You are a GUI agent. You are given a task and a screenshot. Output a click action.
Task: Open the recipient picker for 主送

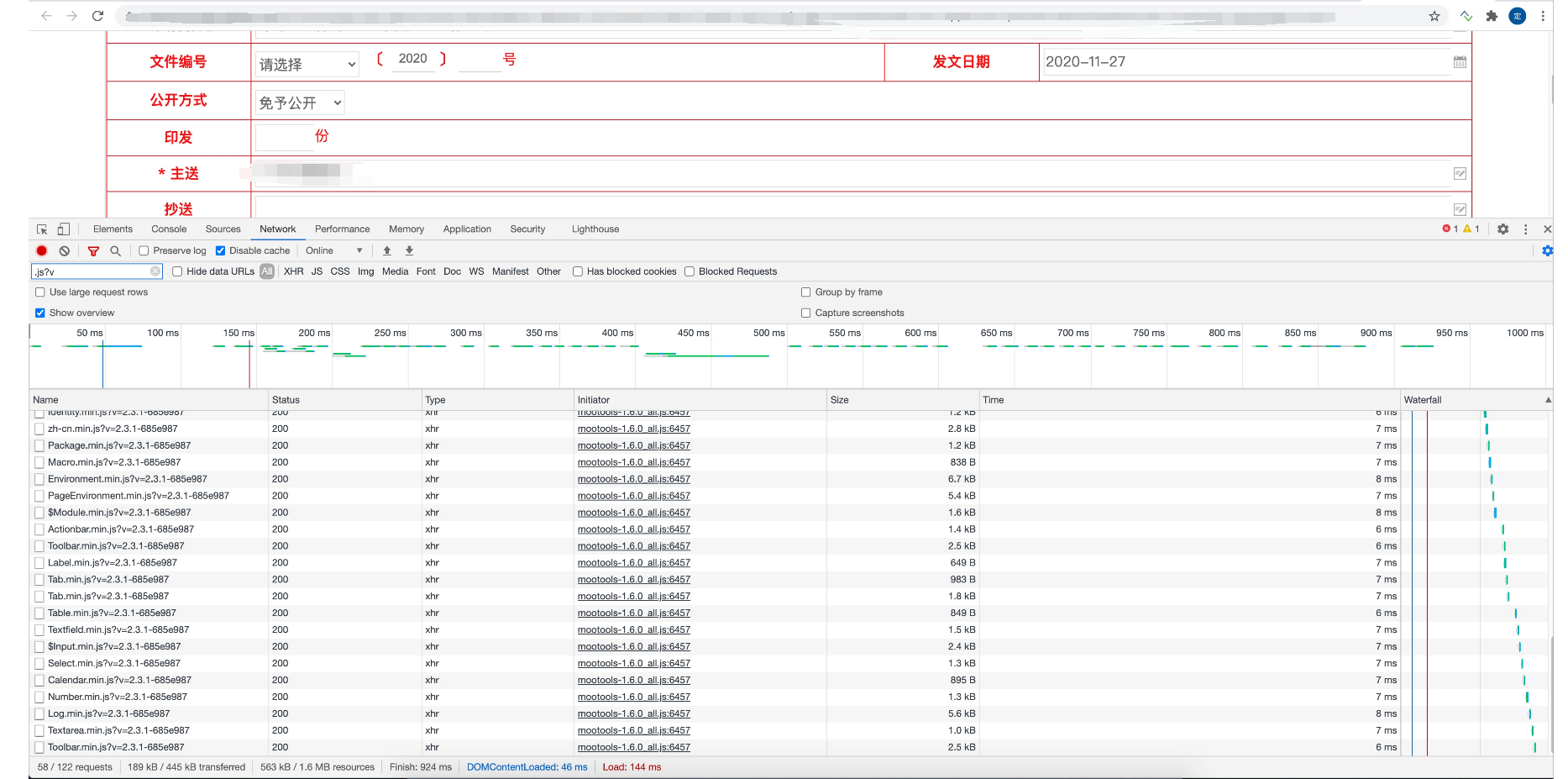tap(1460, 174)
